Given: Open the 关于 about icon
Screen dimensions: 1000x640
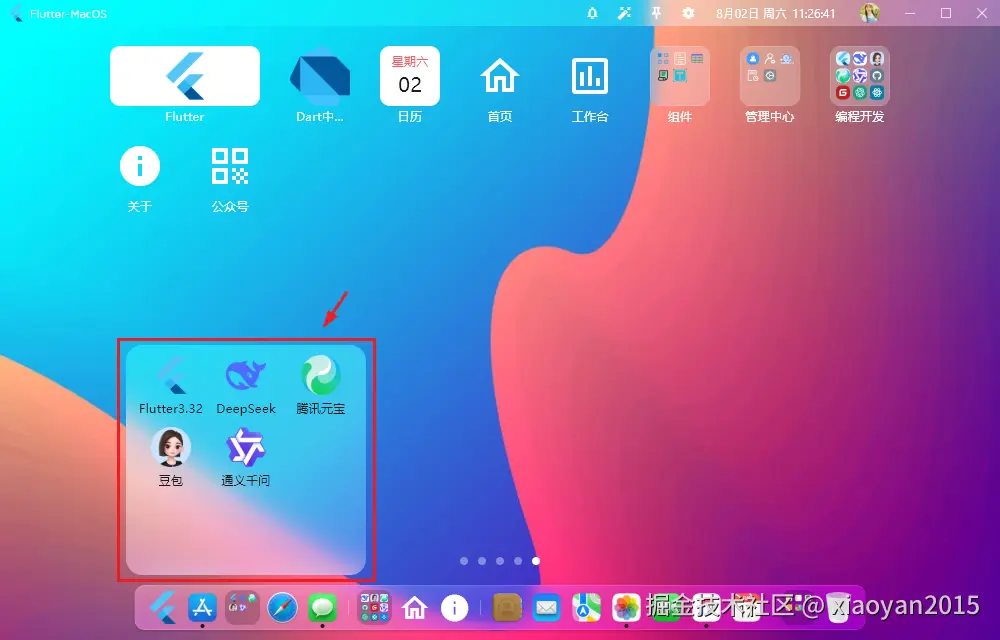Looking at the screenshot, I should click(140, 166).
